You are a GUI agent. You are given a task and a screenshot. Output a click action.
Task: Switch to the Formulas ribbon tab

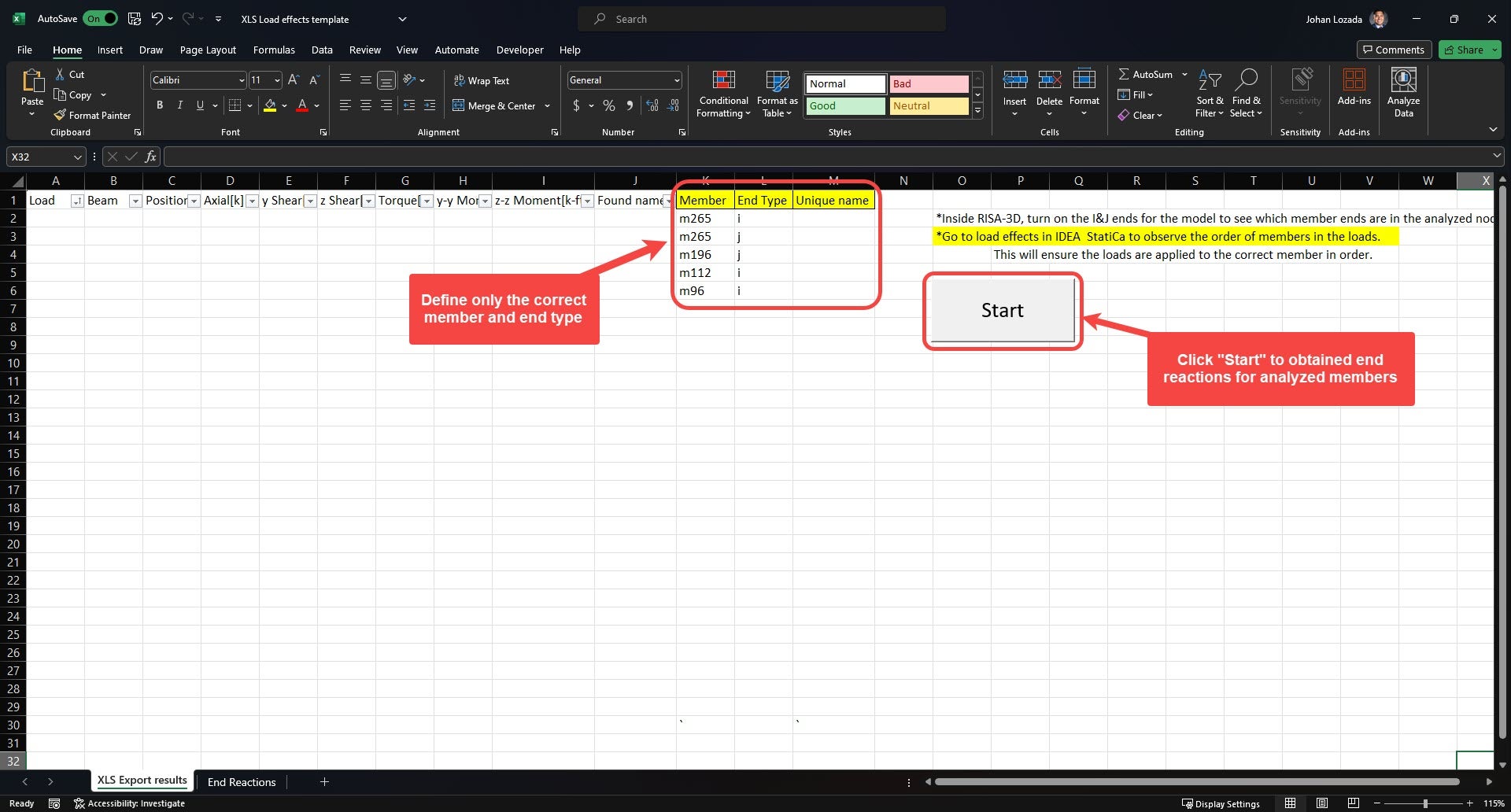pyautogui.click(x=273, y=50)
